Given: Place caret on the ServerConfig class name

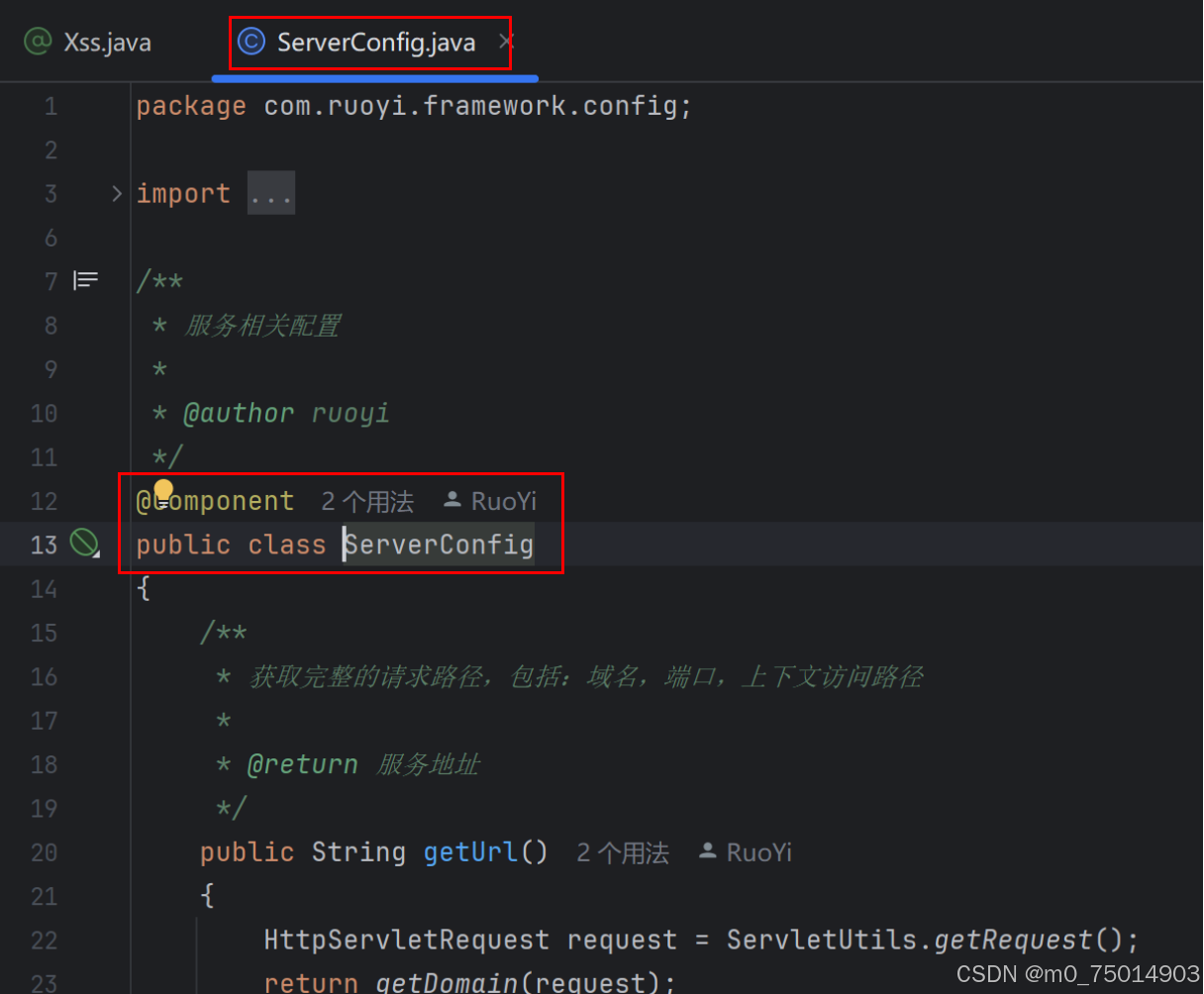Looking at the screenshot, I should coord(438,544).
